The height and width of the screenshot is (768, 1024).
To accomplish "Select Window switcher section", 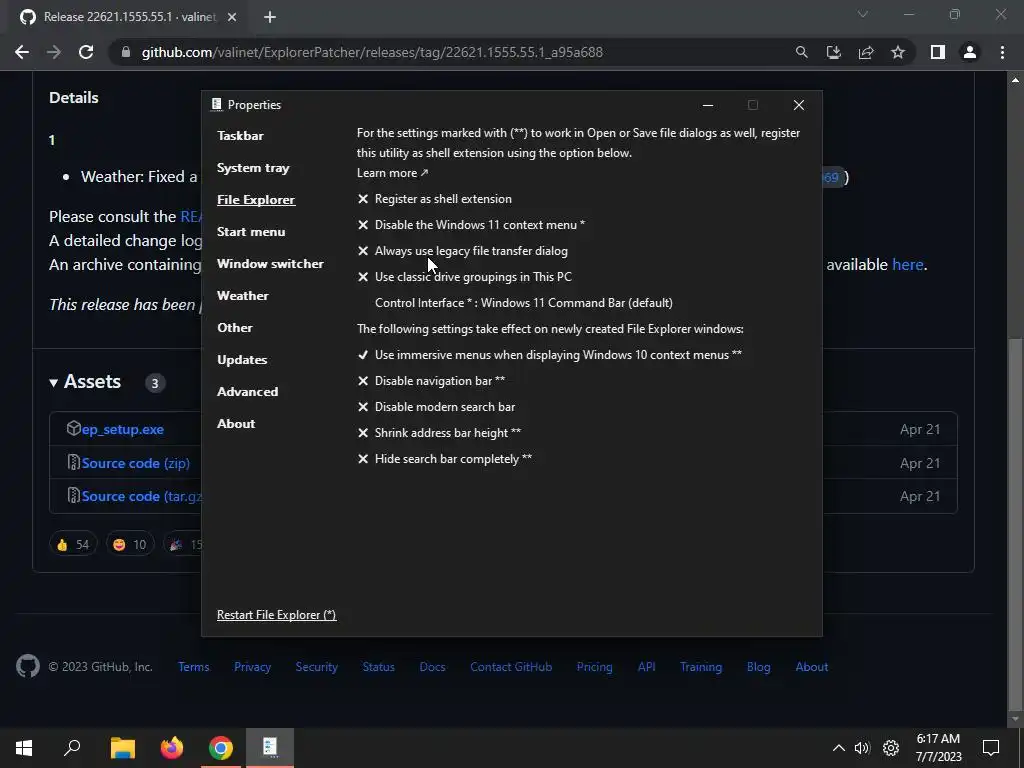I will coord(270,264).
